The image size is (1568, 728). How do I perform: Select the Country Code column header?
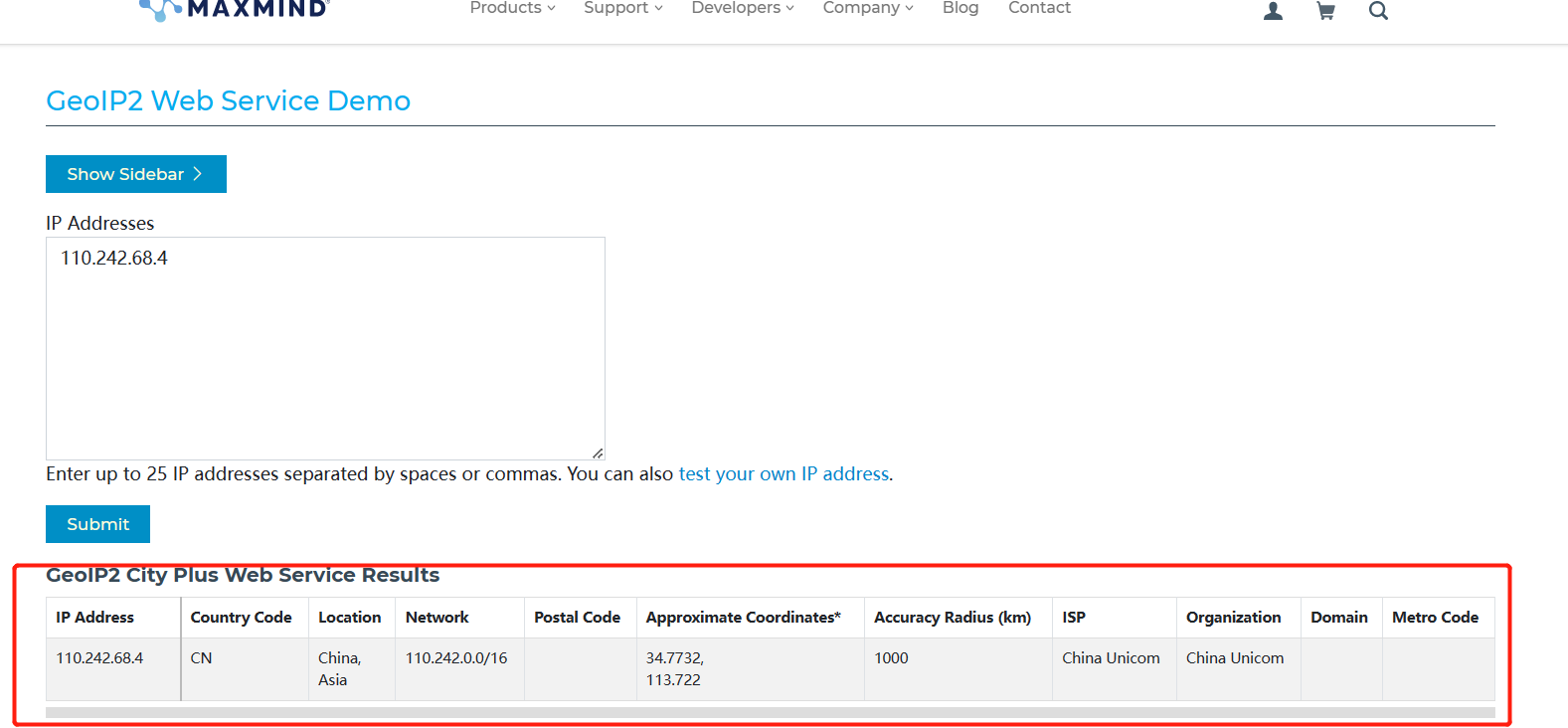[x=245, y=618]
